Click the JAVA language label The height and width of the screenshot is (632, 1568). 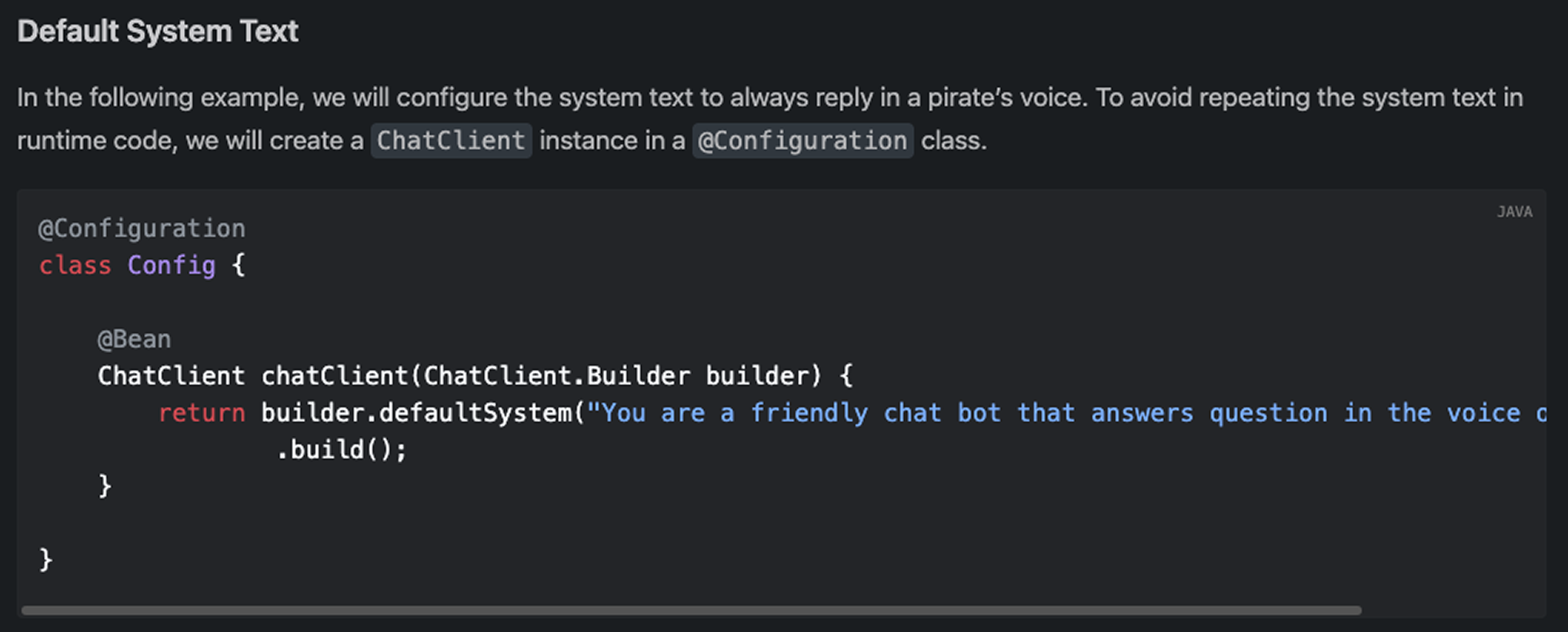(1514, 212)
